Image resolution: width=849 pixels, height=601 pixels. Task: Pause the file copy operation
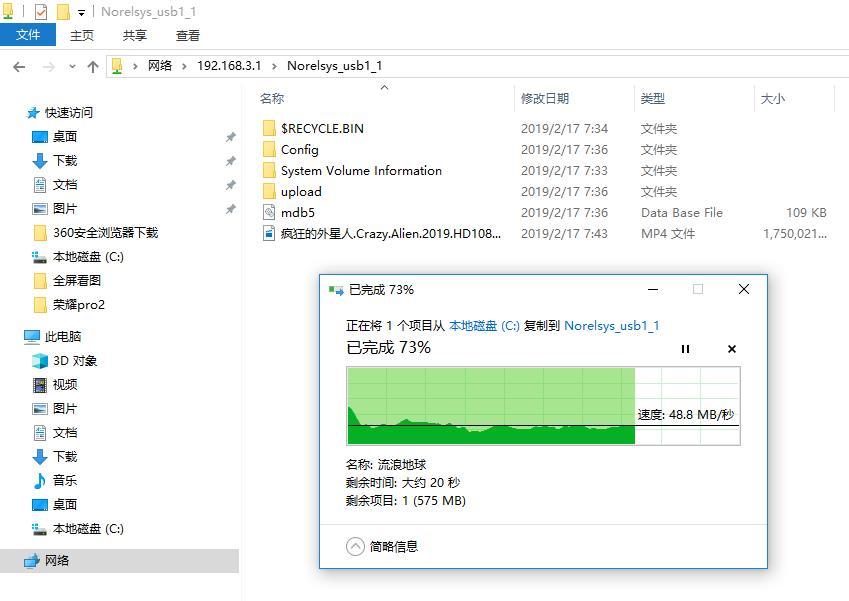point(685,349)
